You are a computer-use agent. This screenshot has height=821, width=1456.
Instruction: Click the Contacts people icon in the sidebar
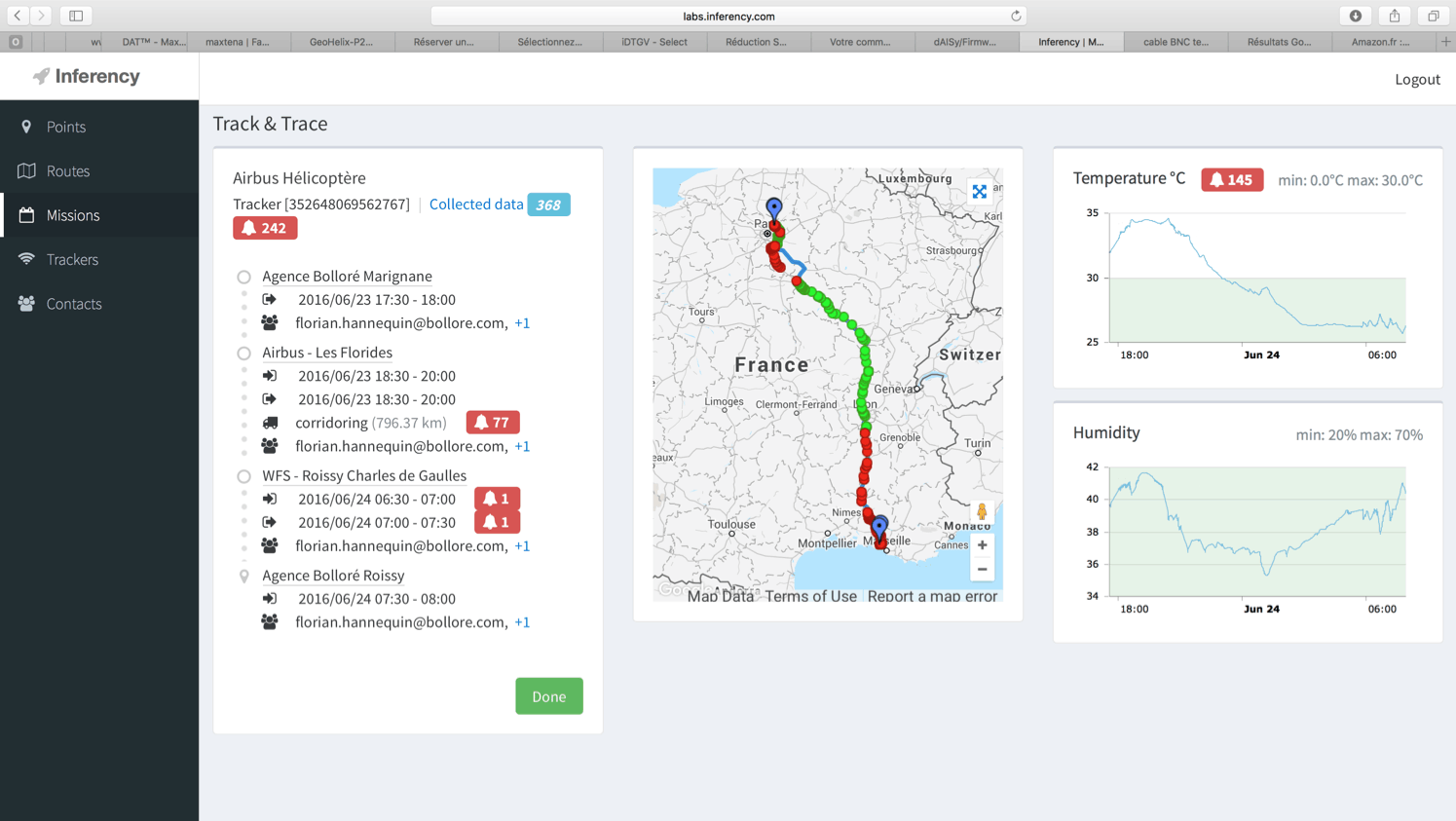26,304
